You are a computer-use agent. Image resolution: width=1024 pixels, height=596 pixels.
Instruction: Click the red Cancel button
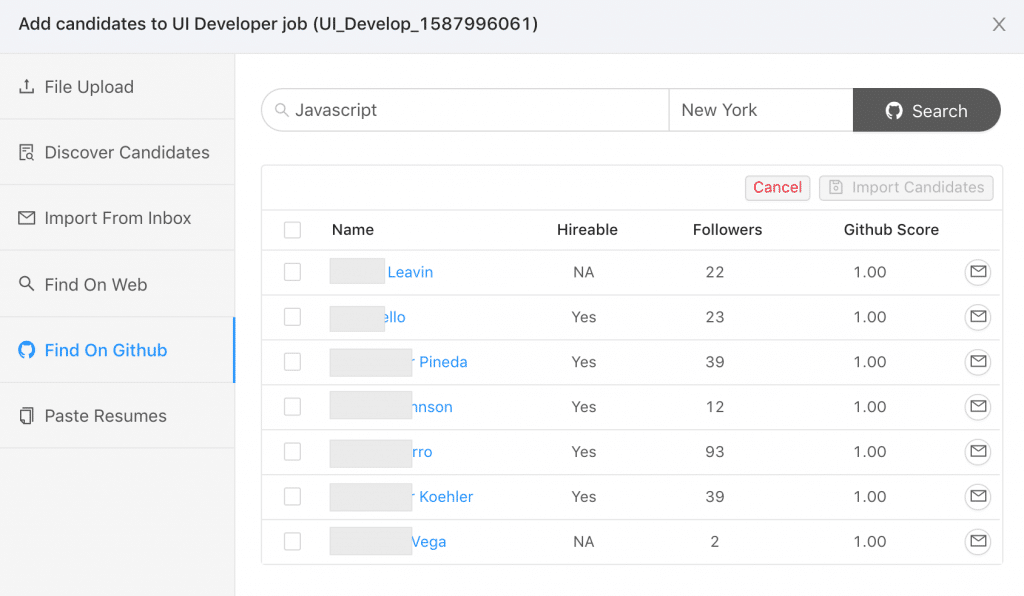(x=777, y=187)
